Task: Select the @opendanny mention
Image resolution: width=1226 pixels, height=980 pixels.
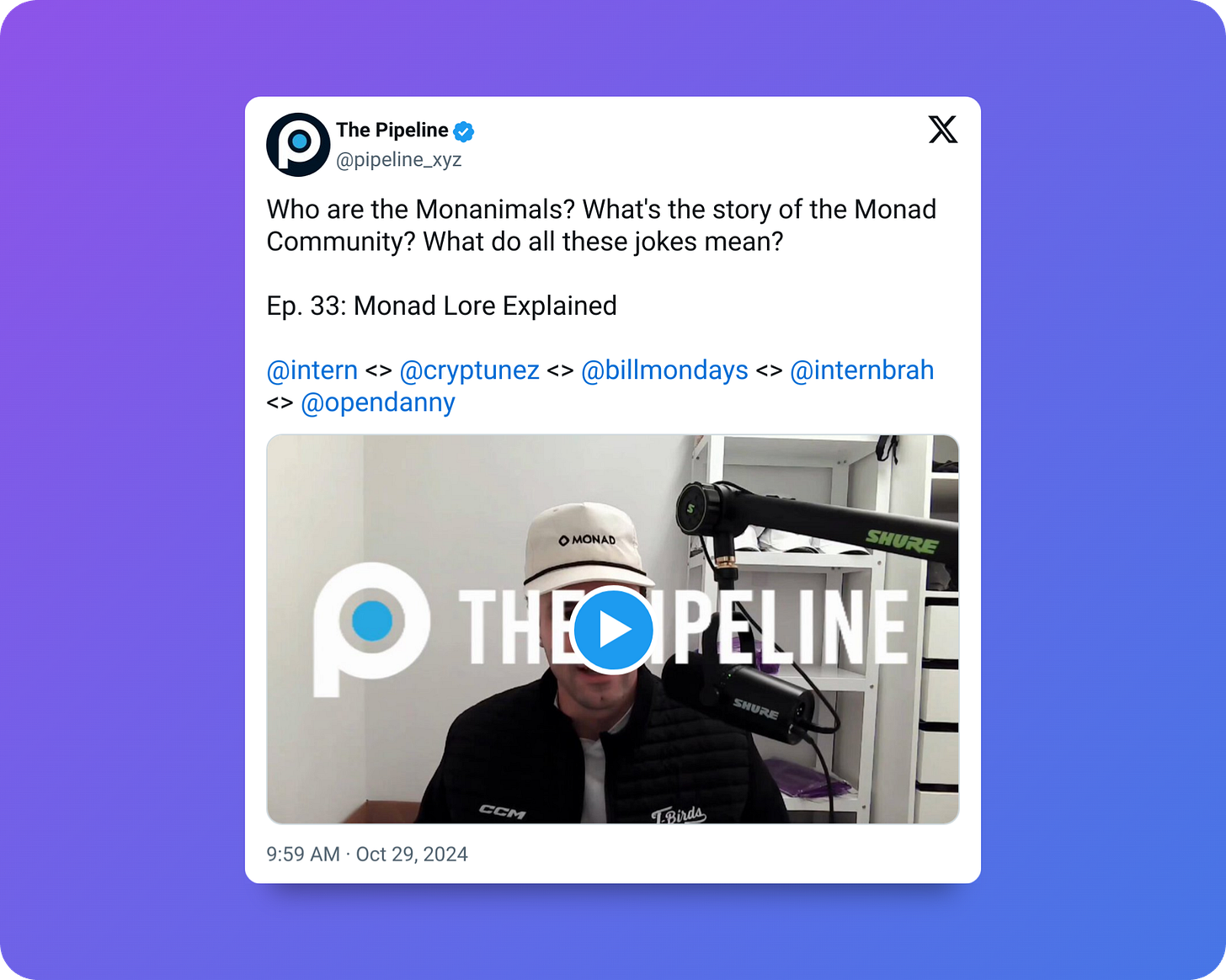Action: pos(378,402)
